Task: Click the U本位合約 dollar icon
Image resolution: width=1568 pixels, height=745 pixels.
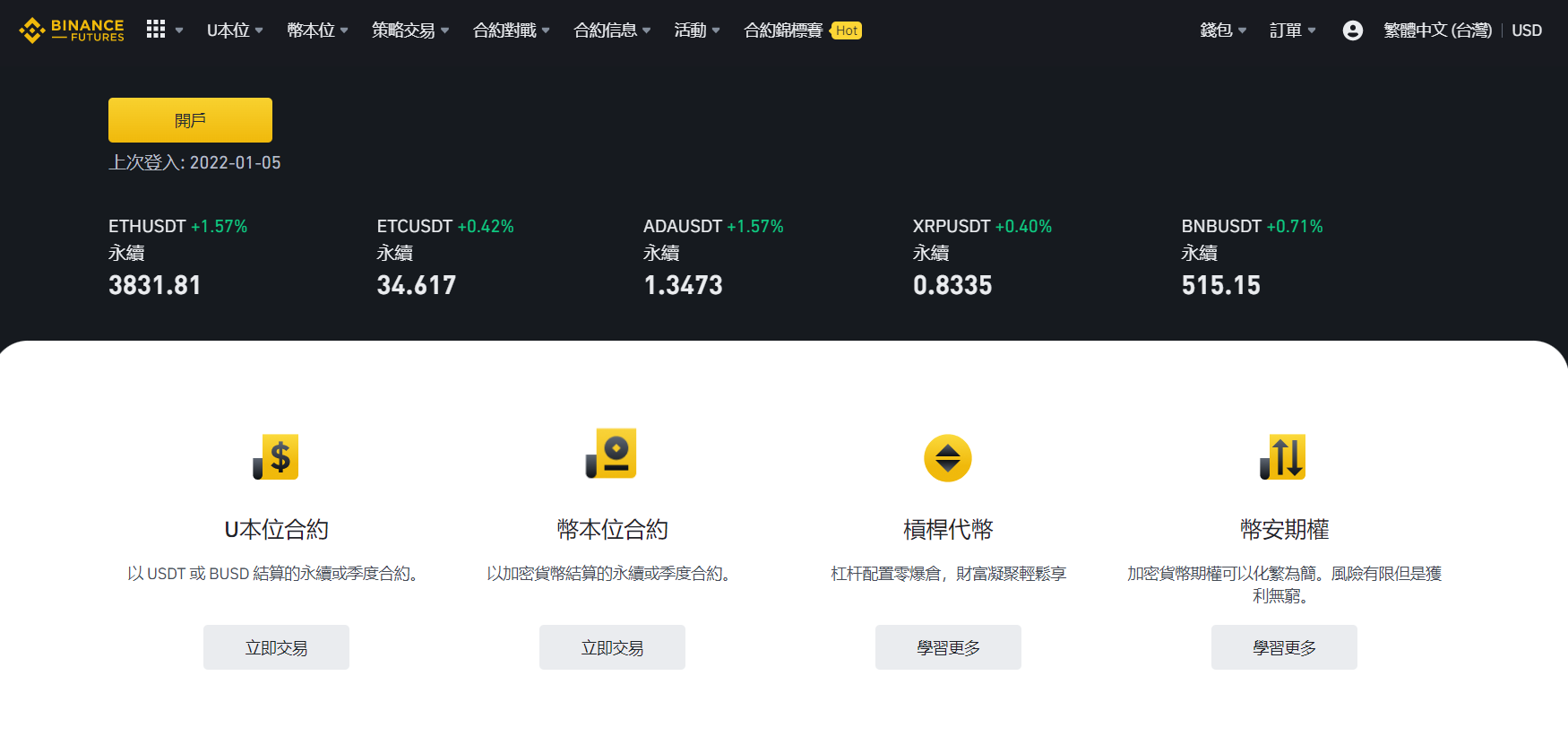Action: [x=276, y=457]
